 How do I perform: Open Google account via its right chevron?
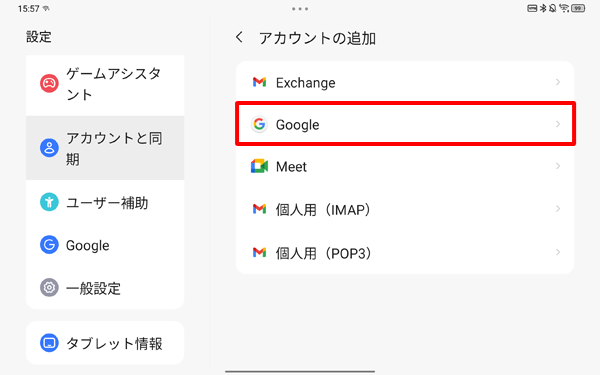coord(558,124)
